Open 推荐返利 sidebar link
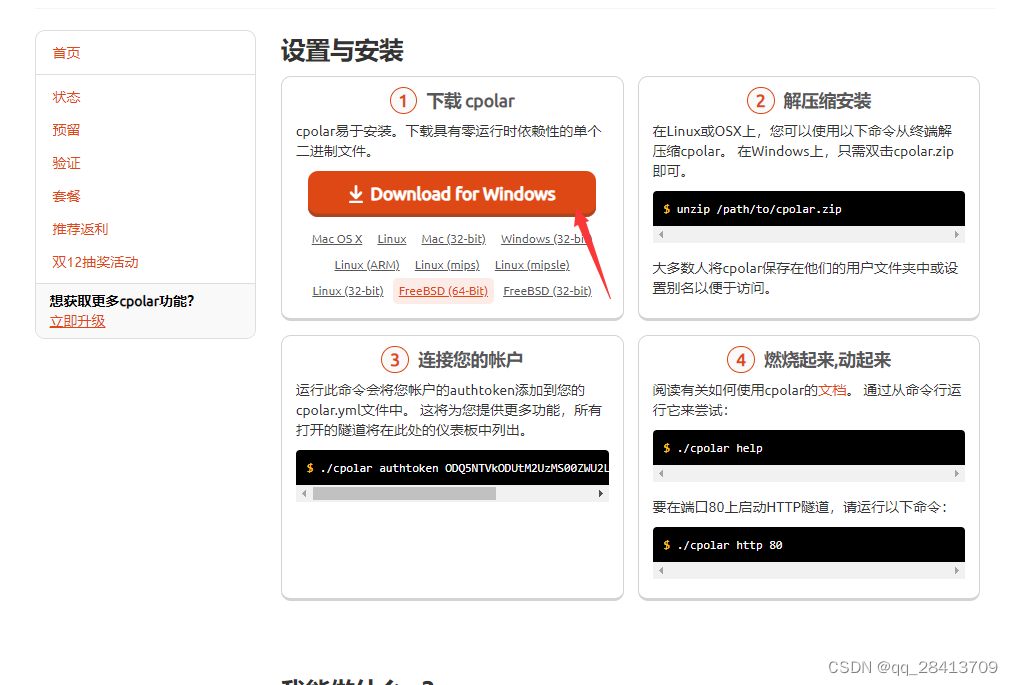Image resolution: width=1013 pixels, height=685 pixels. 80,229
